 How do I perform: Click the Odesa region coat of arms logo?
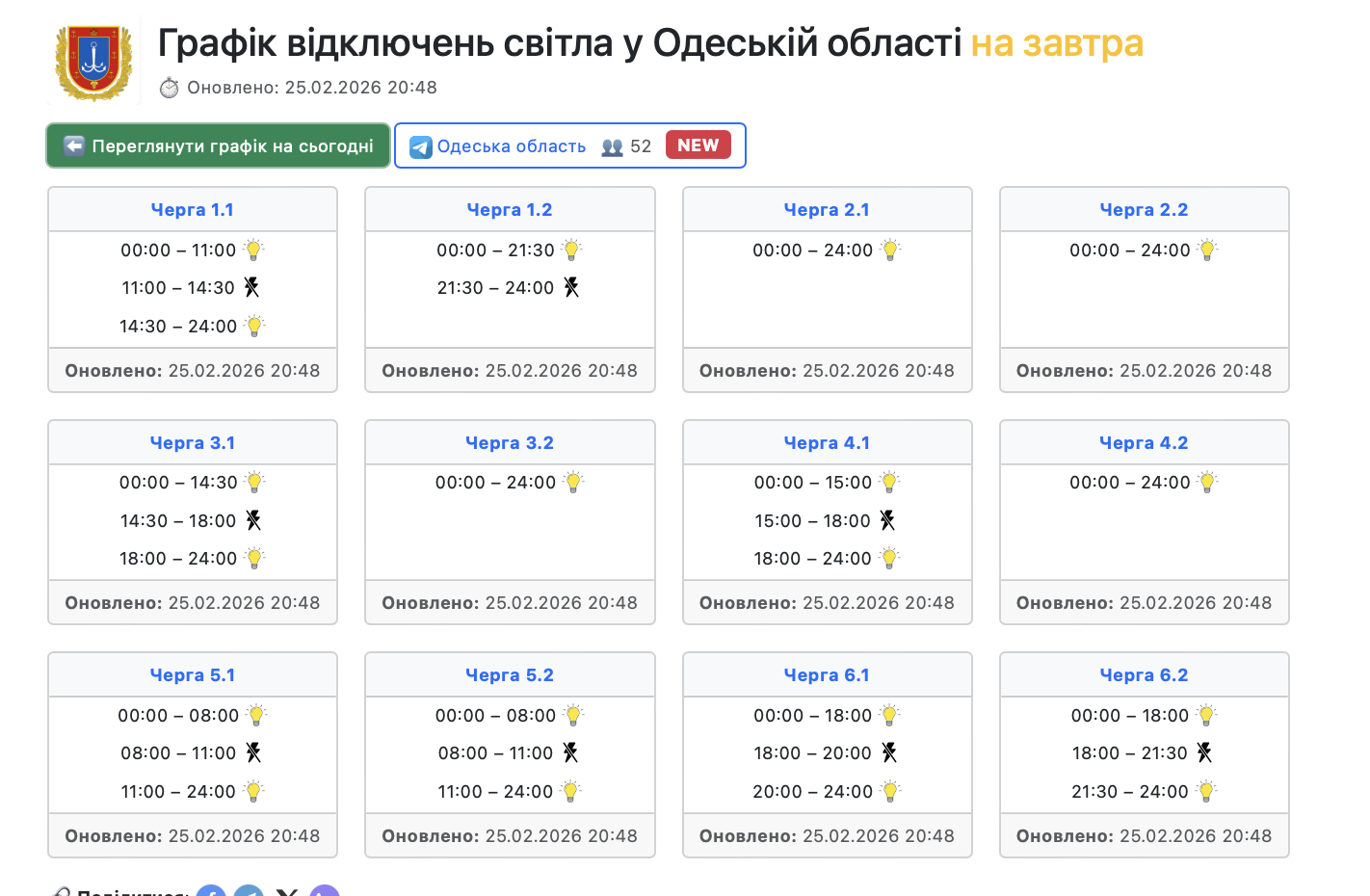point(93,63)
